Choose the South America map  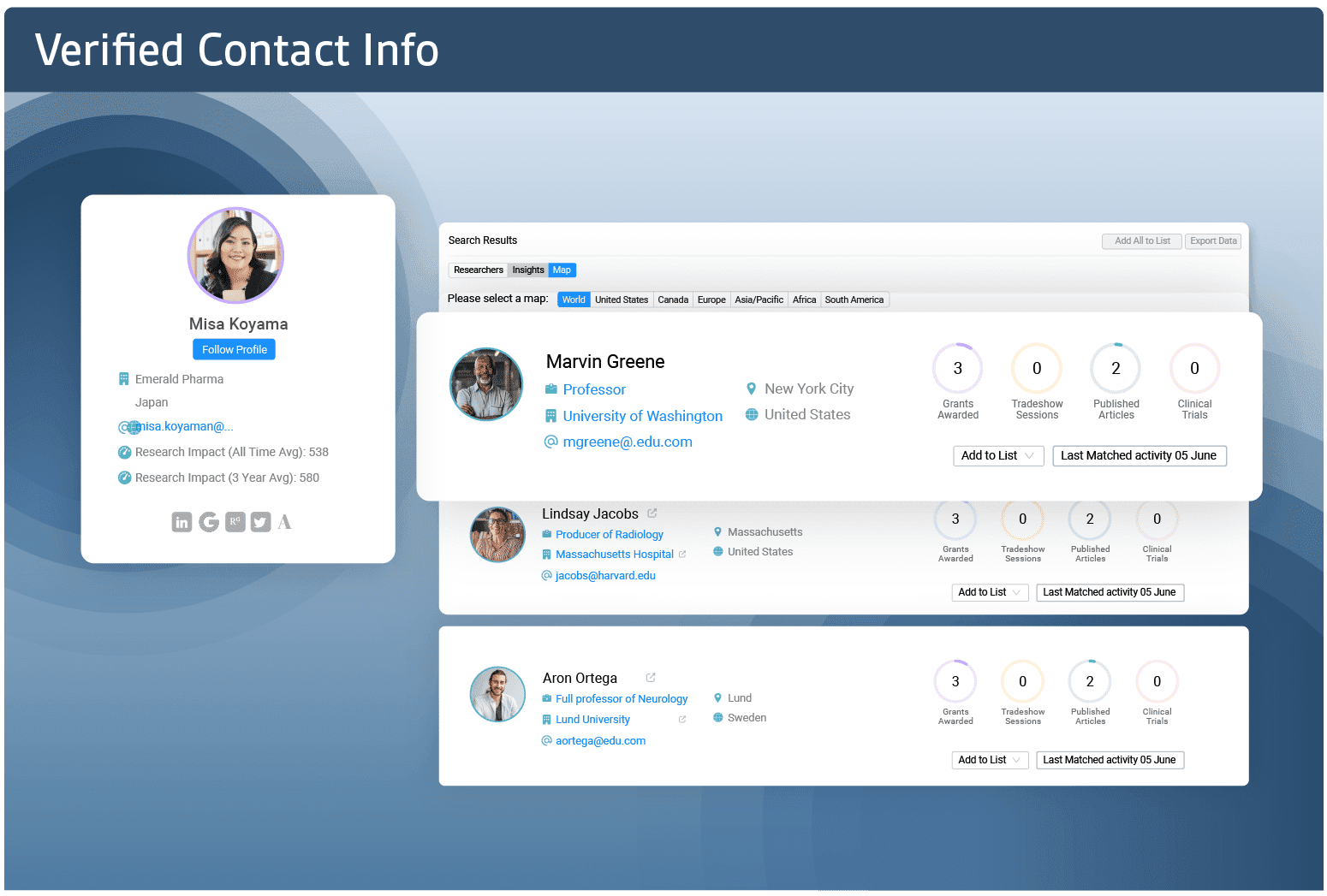click(x=854, y=300)
